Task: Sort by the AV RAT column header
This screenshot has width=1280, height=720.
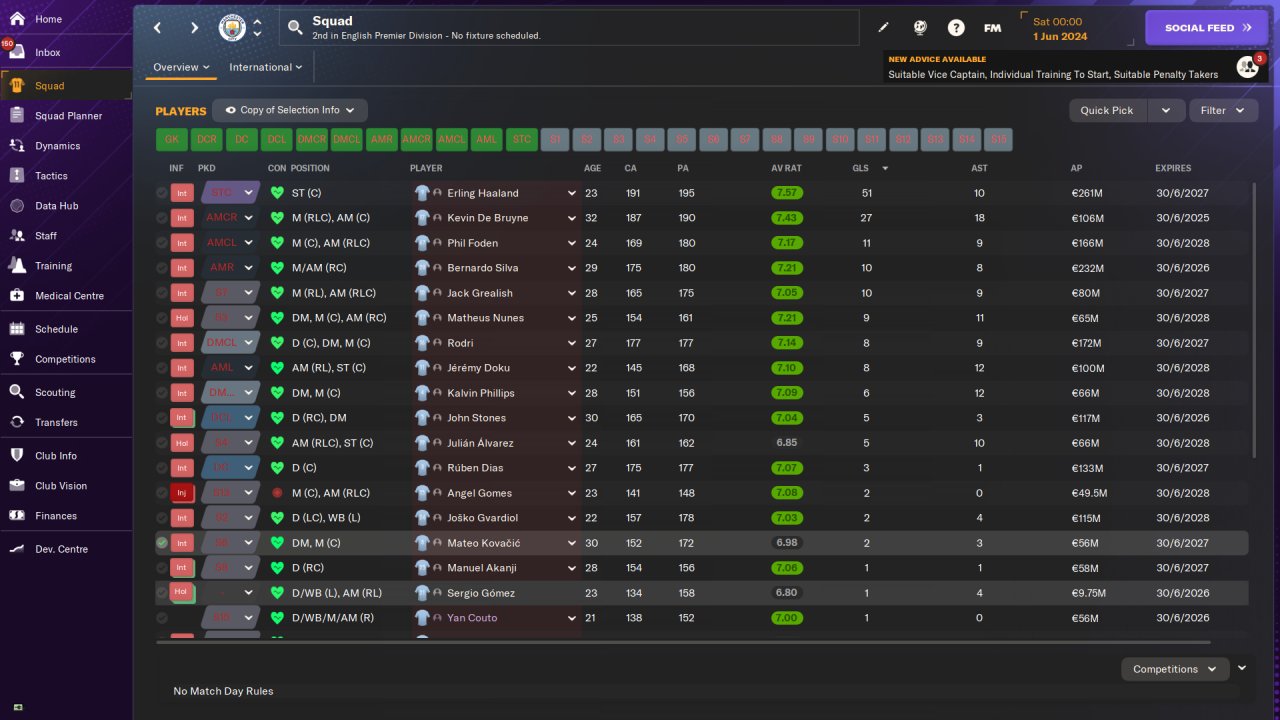Action: 786,168
